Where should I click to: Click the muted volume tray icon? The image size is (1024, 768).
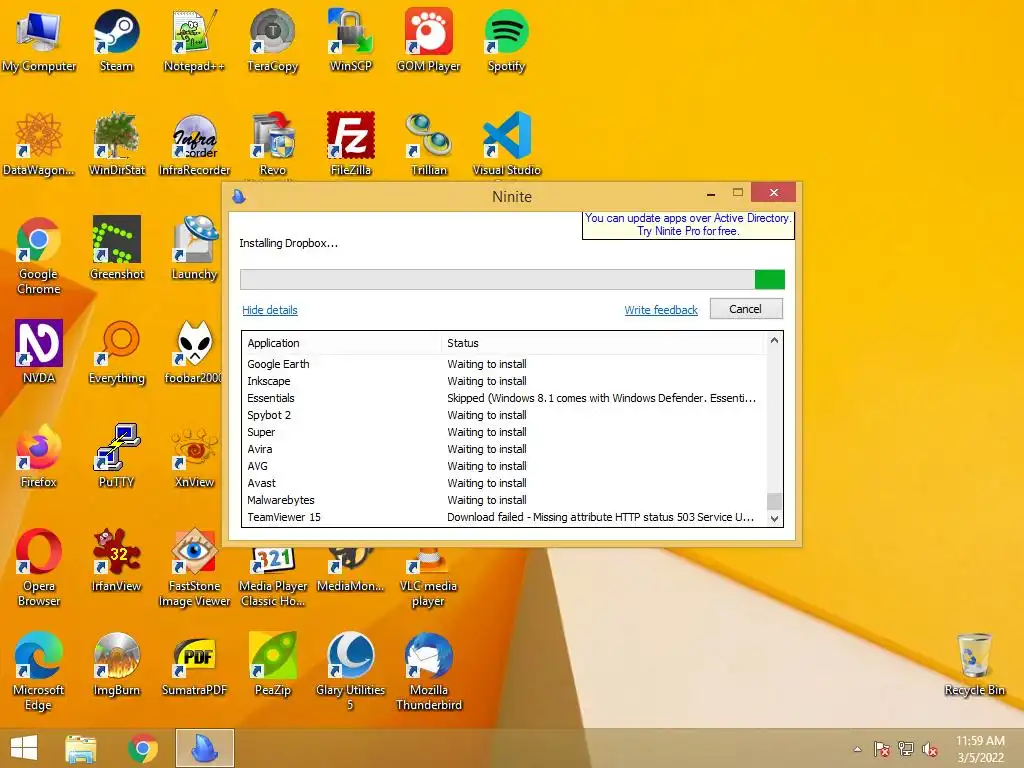[929, 749]
